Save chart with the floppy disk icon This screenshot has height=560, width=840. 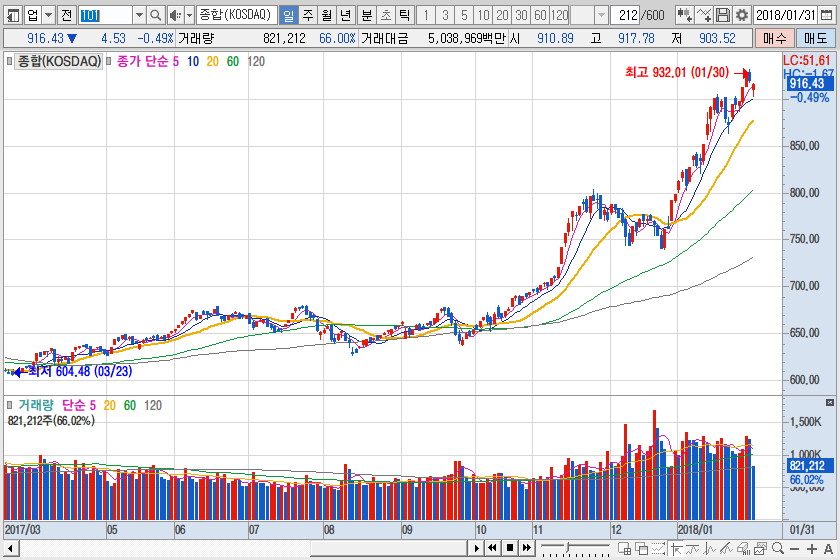coord(724,15)
